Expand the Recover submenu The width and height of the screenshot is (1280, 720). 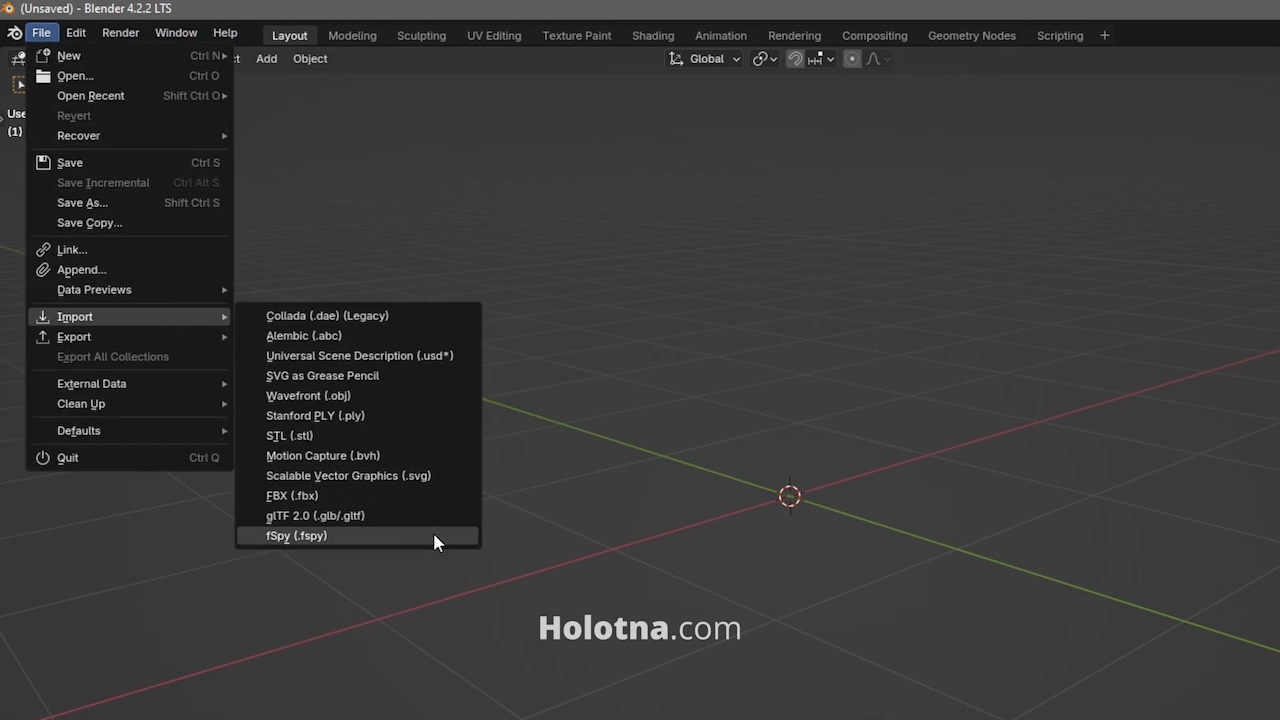coord(130,136)
